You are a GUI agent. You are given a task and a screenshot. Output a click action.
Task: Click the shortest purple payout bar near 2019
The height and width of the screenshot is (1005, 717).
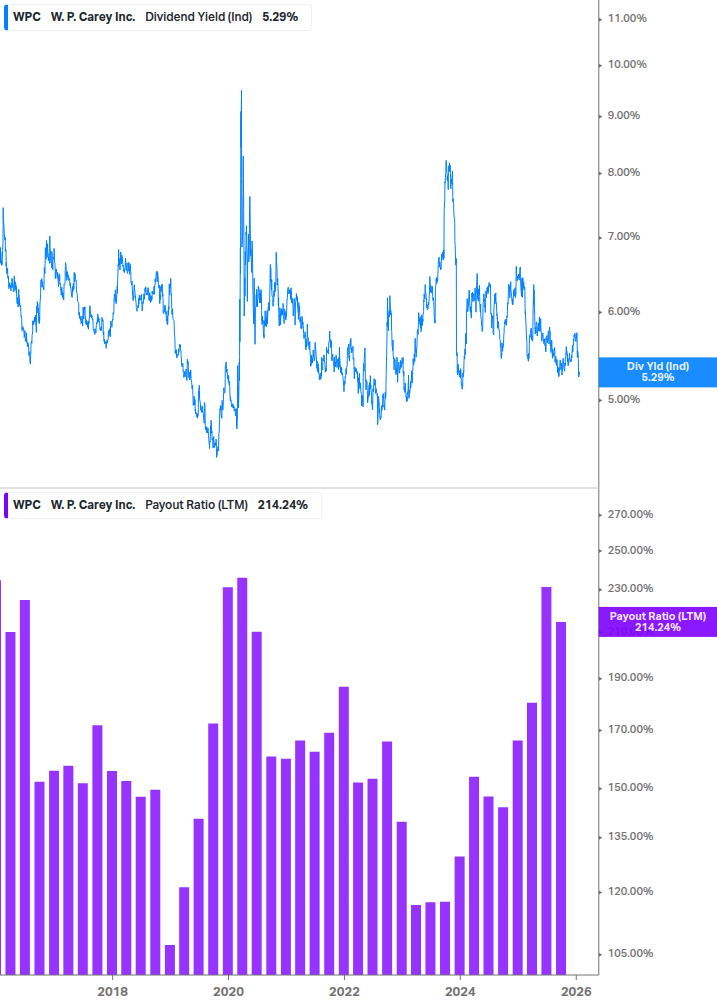170,959
